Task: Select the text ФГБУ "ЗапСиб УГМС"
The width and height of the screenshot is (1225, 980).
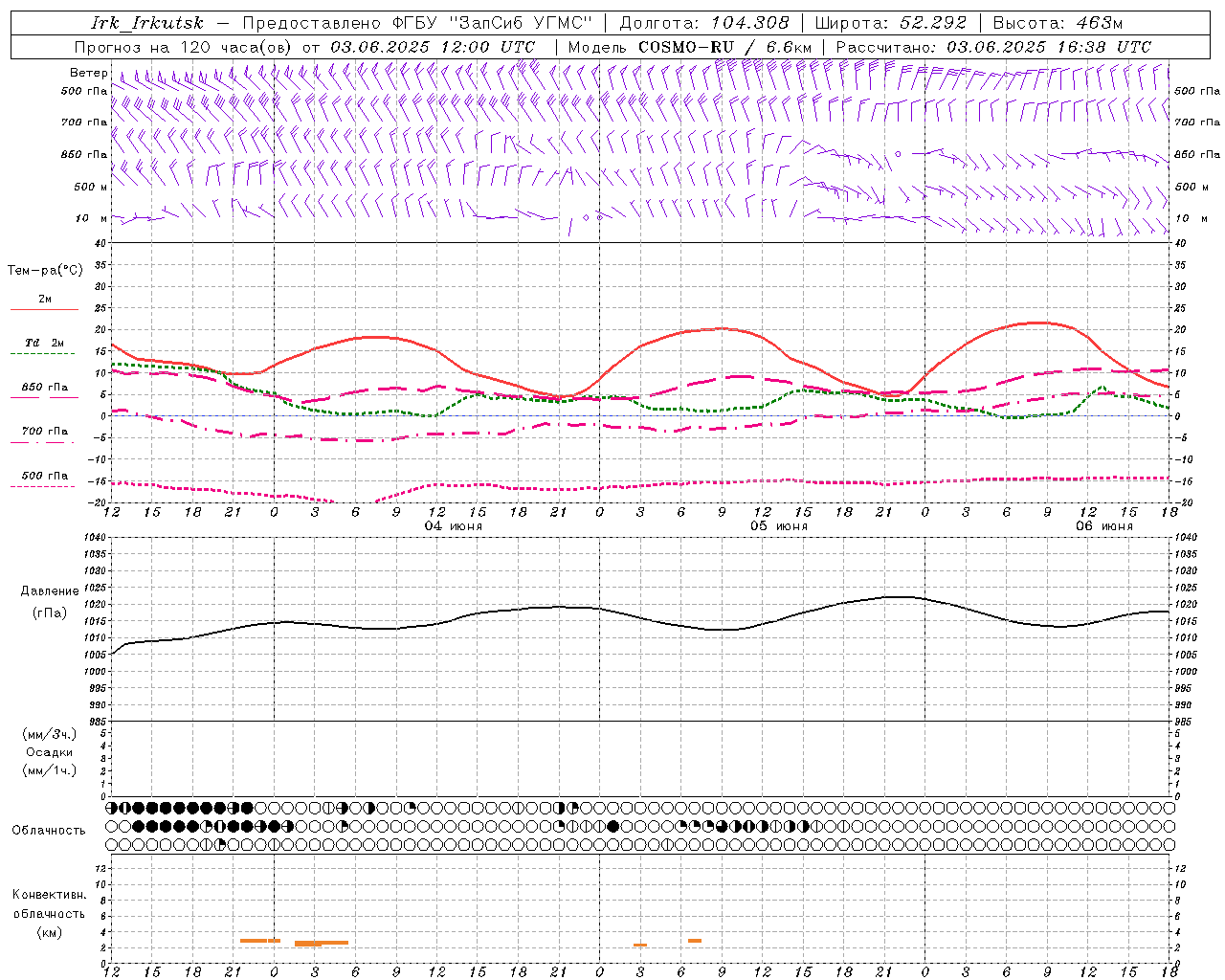Action: coord(493,23)
